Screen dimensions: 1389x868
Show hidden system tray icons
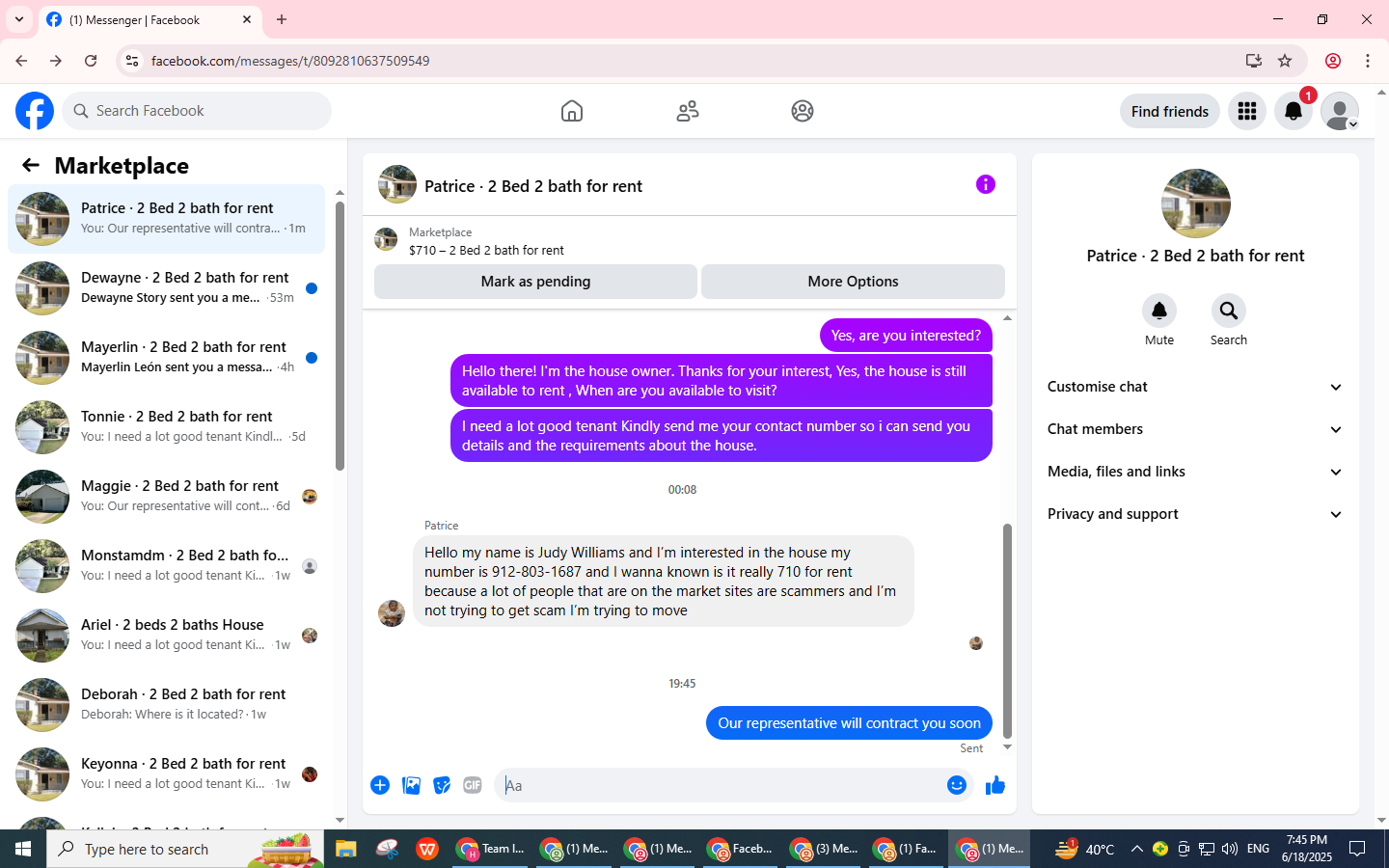(1136, 849)
